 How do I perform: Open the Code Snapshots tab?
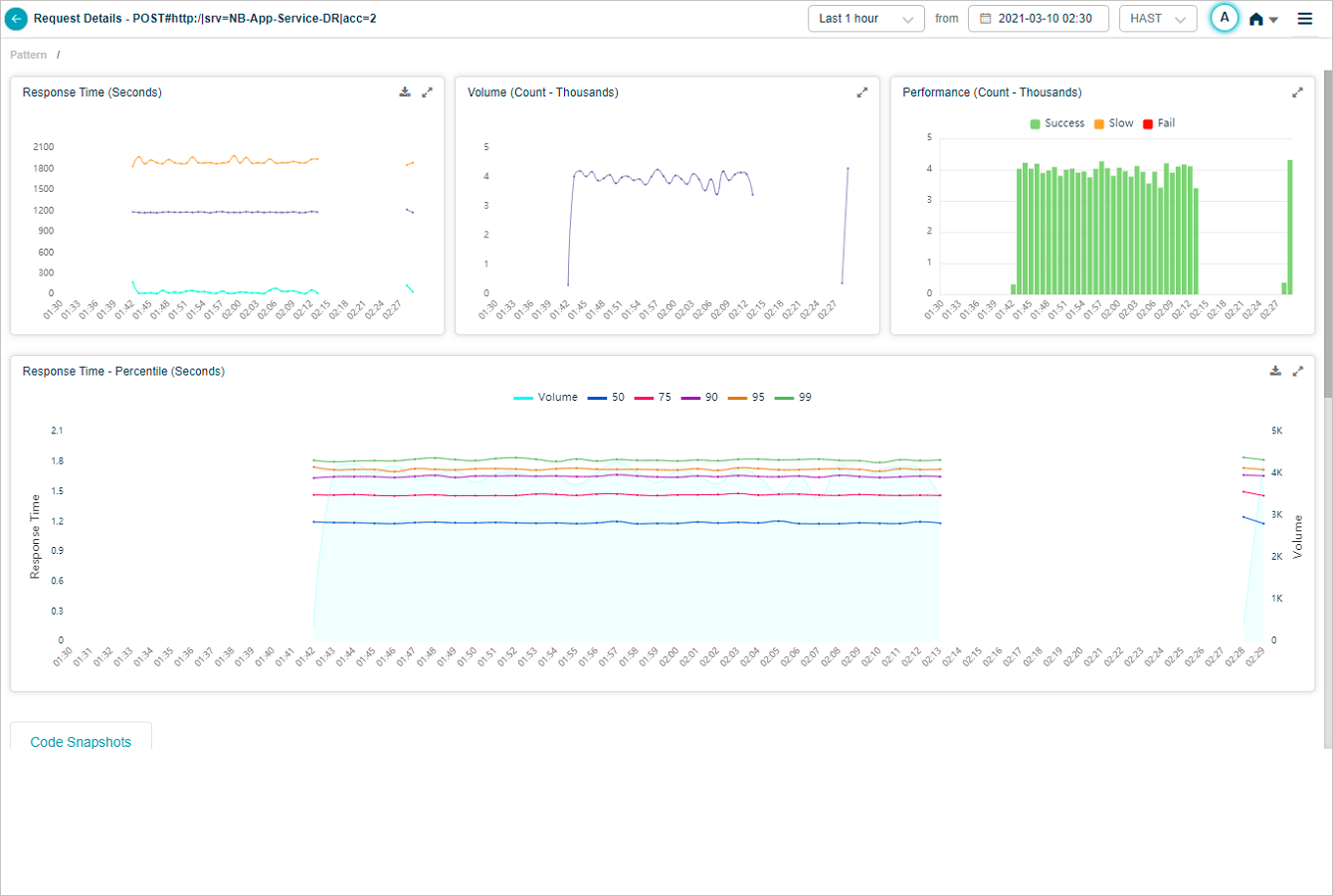(81, 742)
